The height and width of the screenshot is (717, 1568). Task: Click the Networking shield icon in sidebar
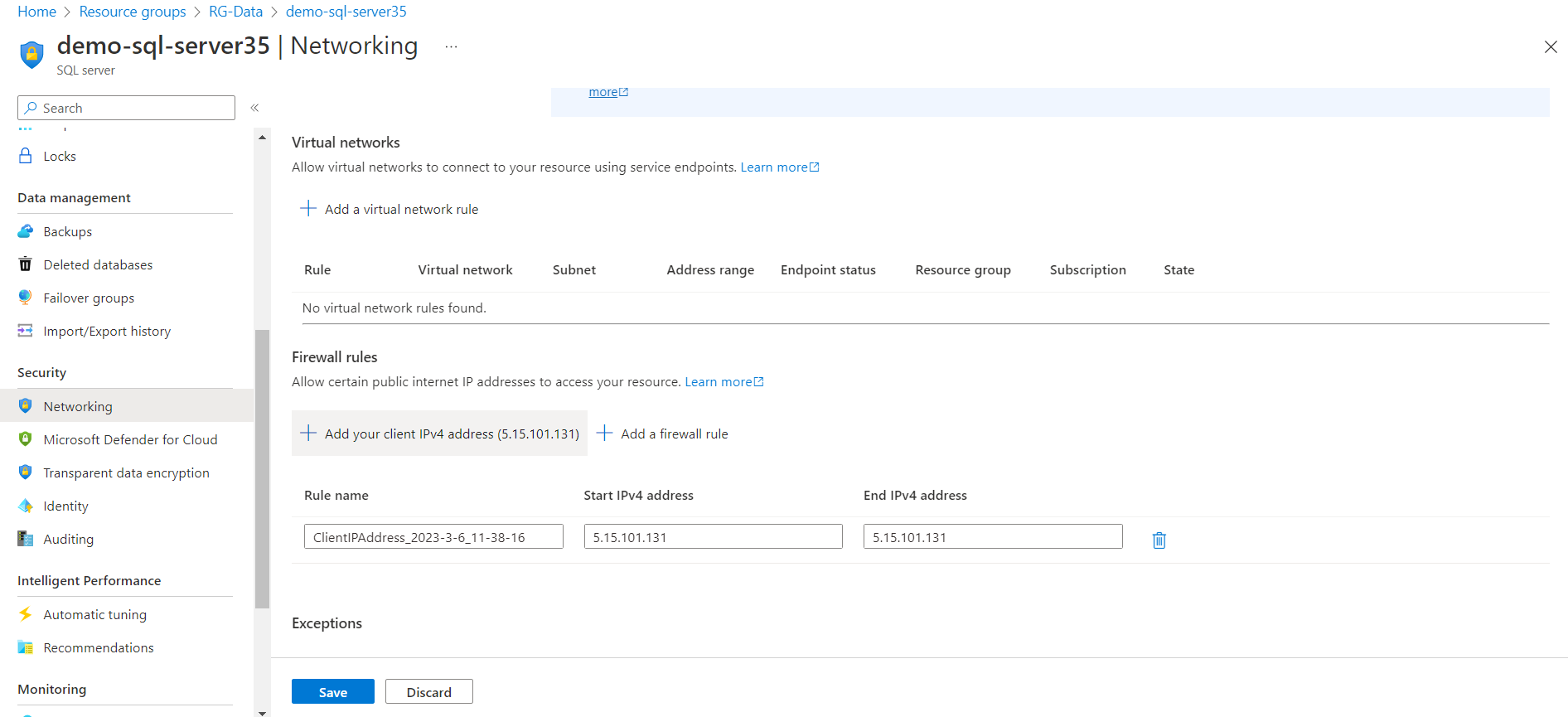point(26,406)
